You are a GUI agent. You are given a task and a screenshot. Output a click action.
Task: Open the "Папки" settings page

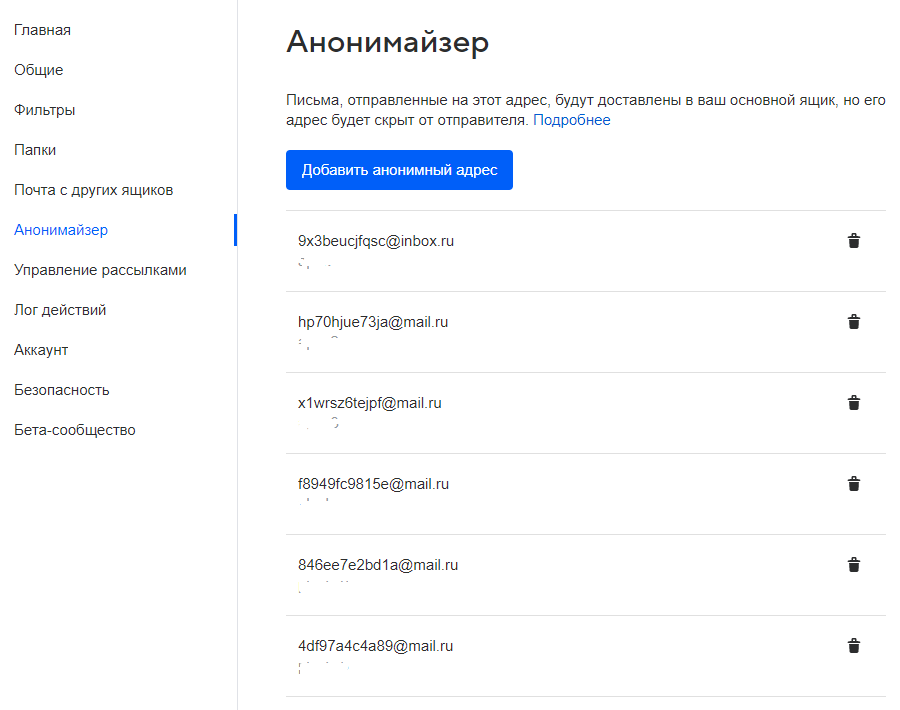[x=35, y=150]
